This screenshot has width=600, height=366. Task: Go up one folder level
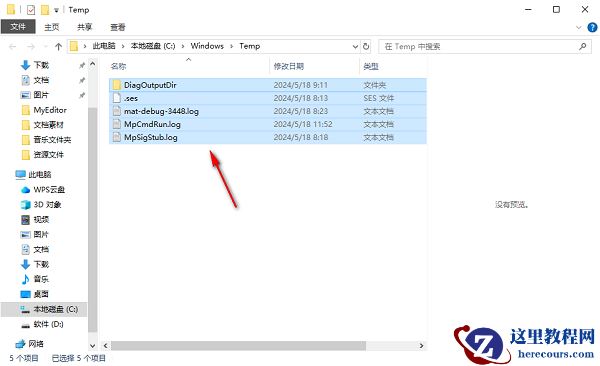(x=58, y=47)
